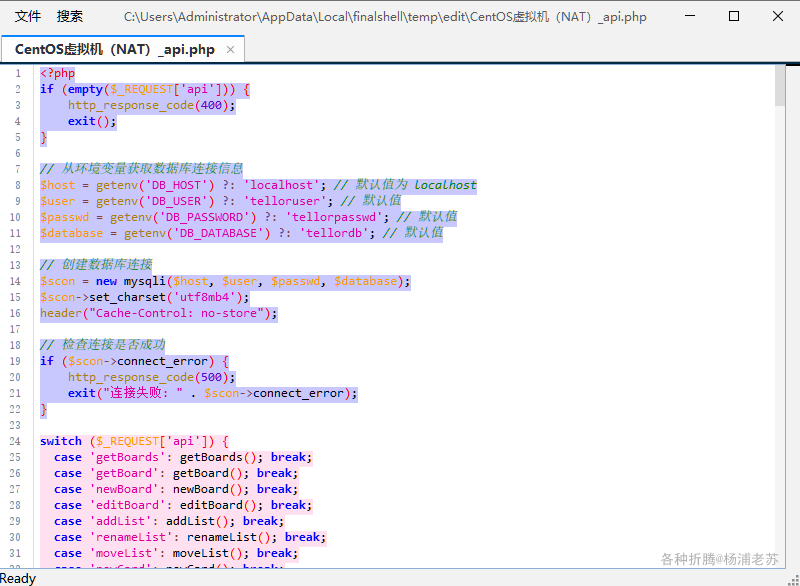The image size is (800, 586).
Task: Minimize the editor window
Action: coord(690,16)
